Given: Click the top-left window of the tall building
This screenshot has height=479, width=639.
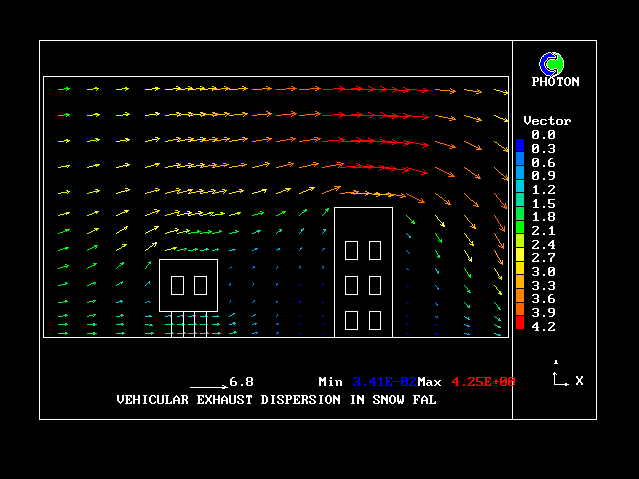Looking at the screenshot, I should (352, 250).
